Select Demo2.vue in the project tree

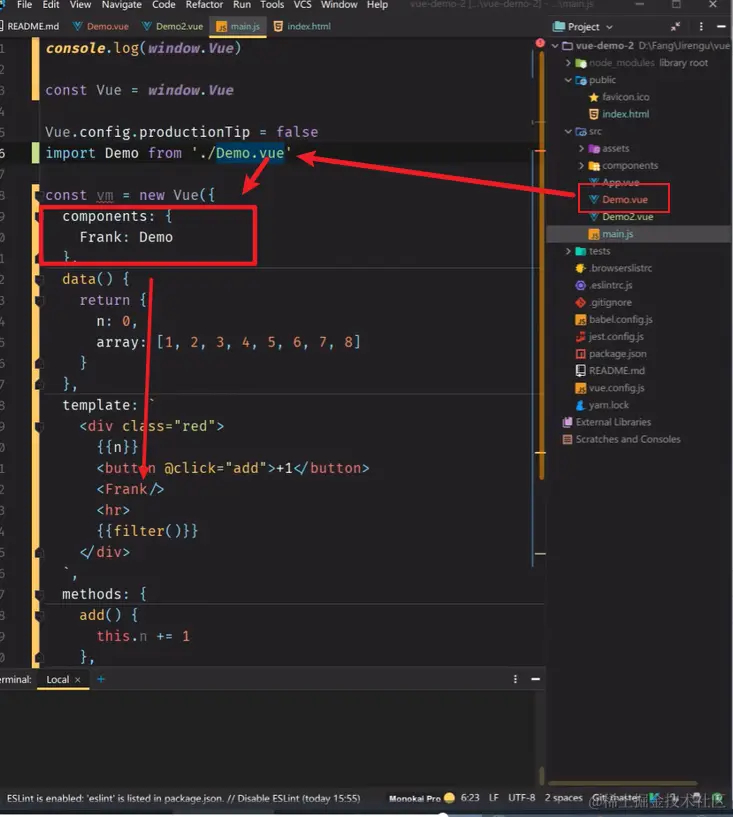tap(627, 217)
